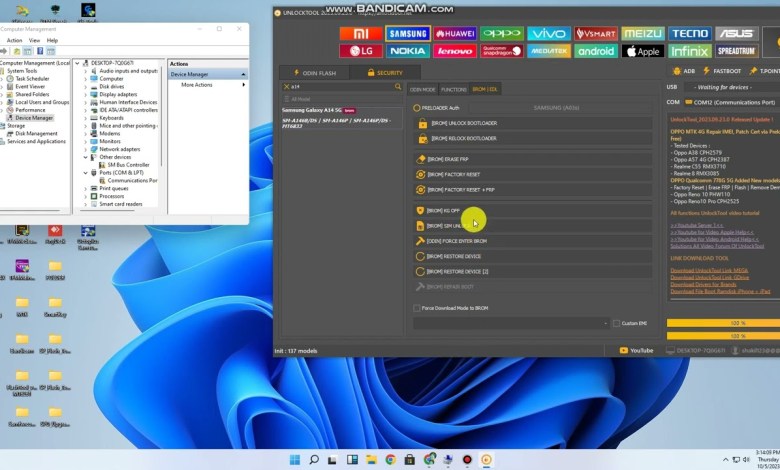Select the Spreadtrum brand logo
This screenshot has width=780, height=470.
(737, 51)
